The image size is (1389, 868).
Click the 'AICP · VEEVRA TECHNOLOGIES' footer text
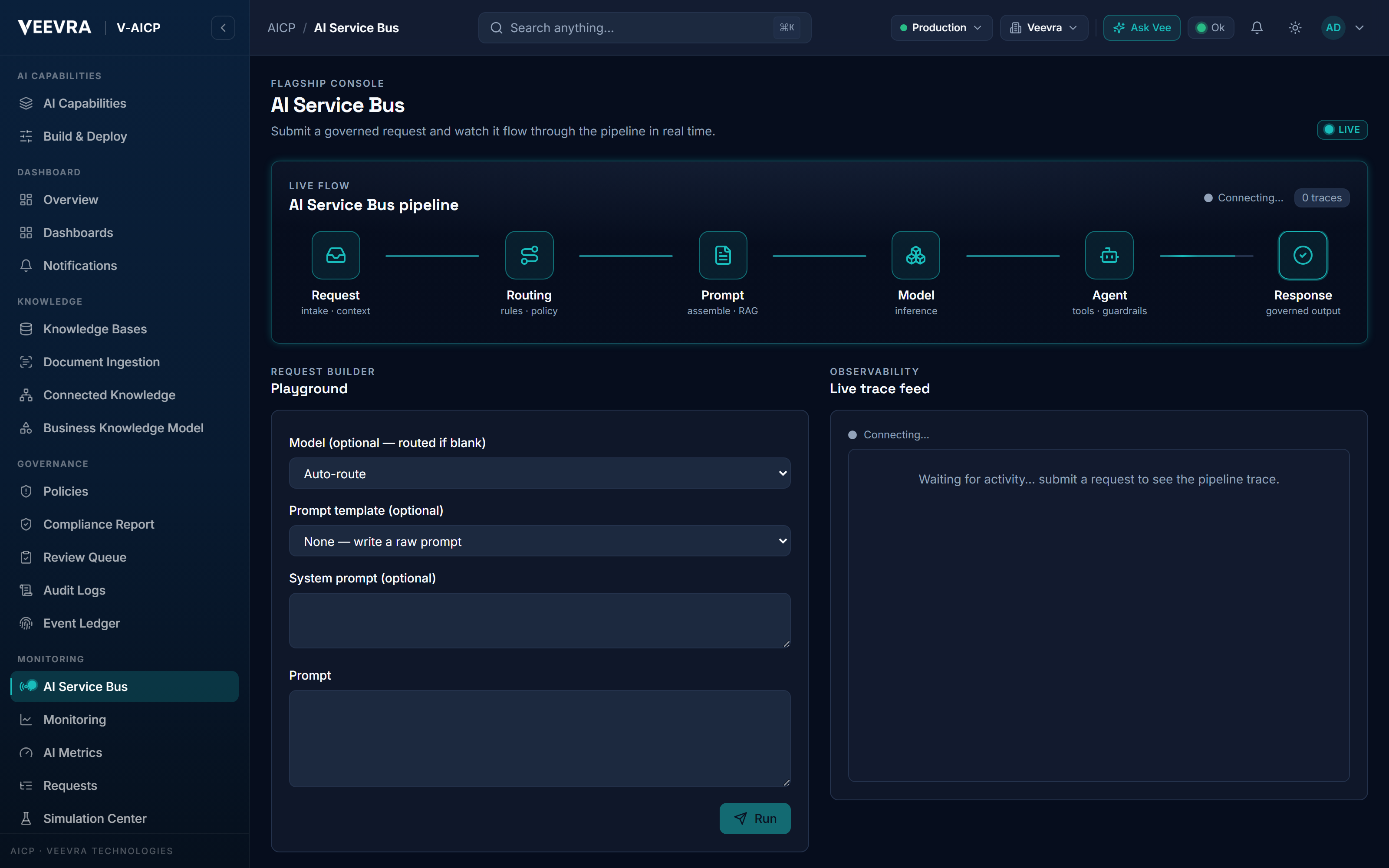[x=92, y=851]
